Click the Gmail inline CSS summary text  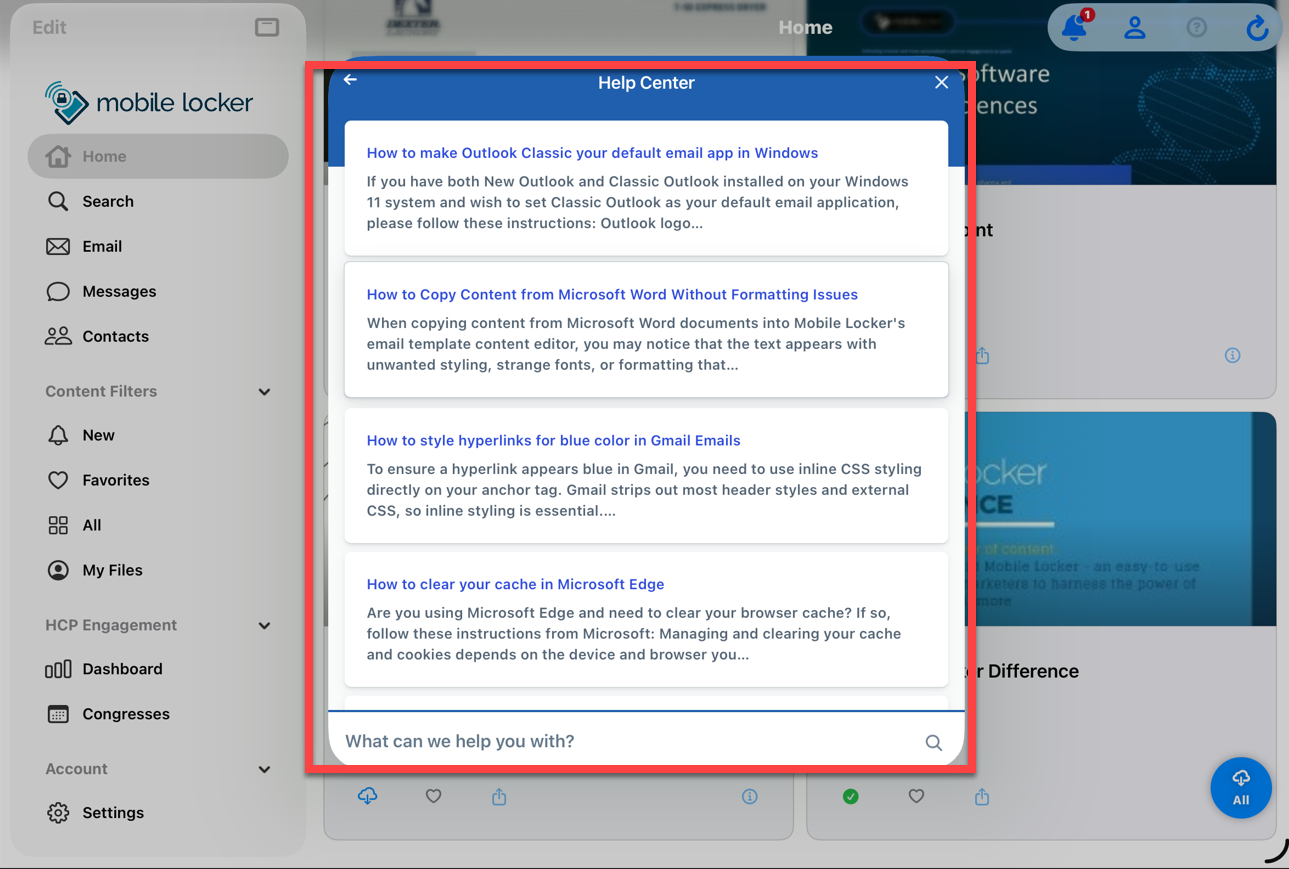644,490
